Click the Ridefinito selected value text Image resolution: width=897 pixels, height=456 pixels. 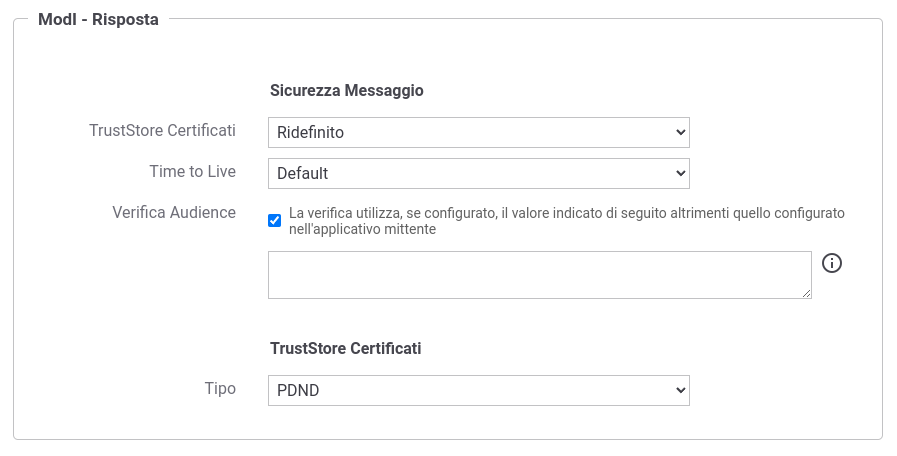coord(311,133)
